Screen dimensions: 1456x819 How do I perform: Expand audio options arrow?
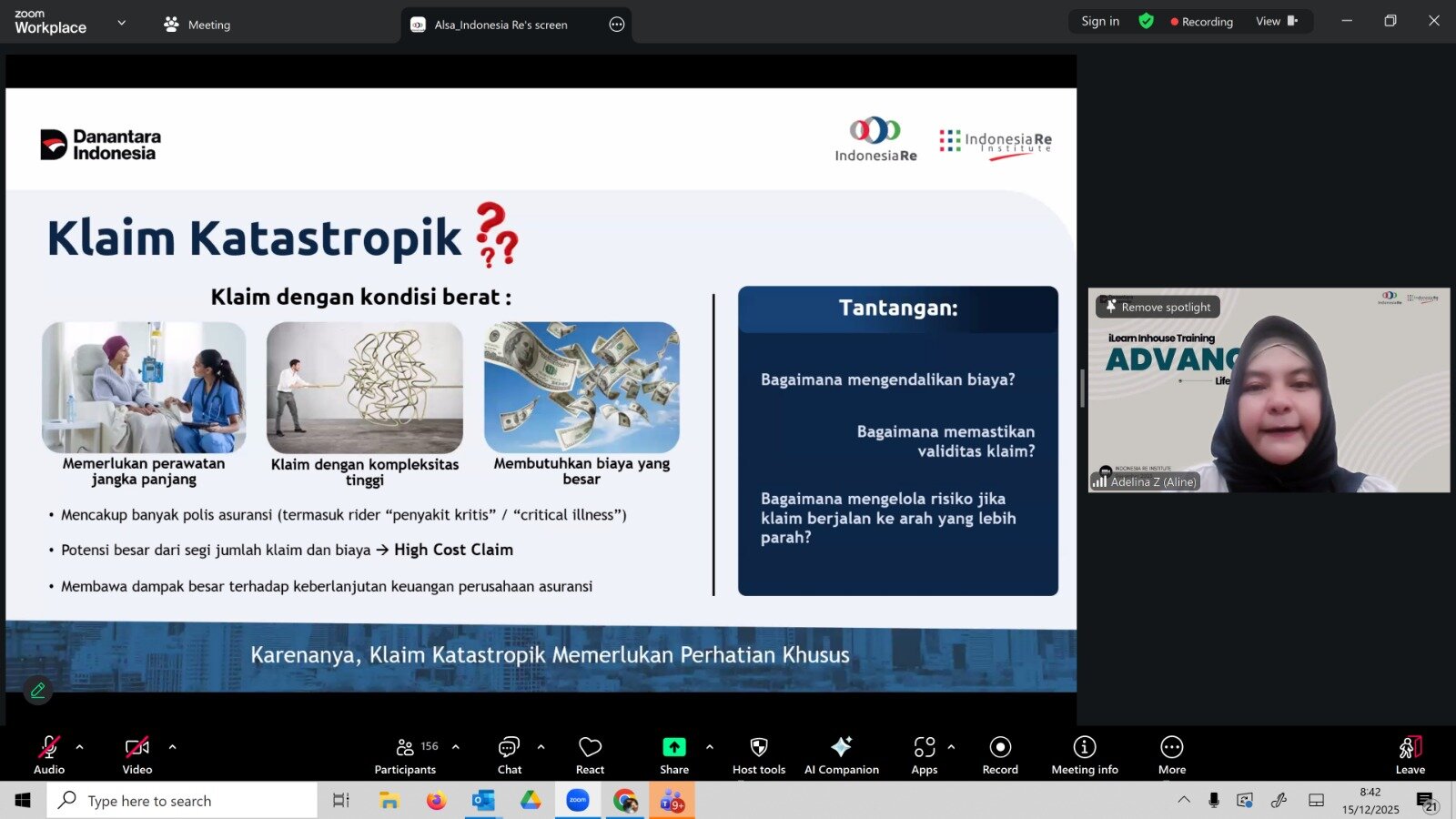80,747
